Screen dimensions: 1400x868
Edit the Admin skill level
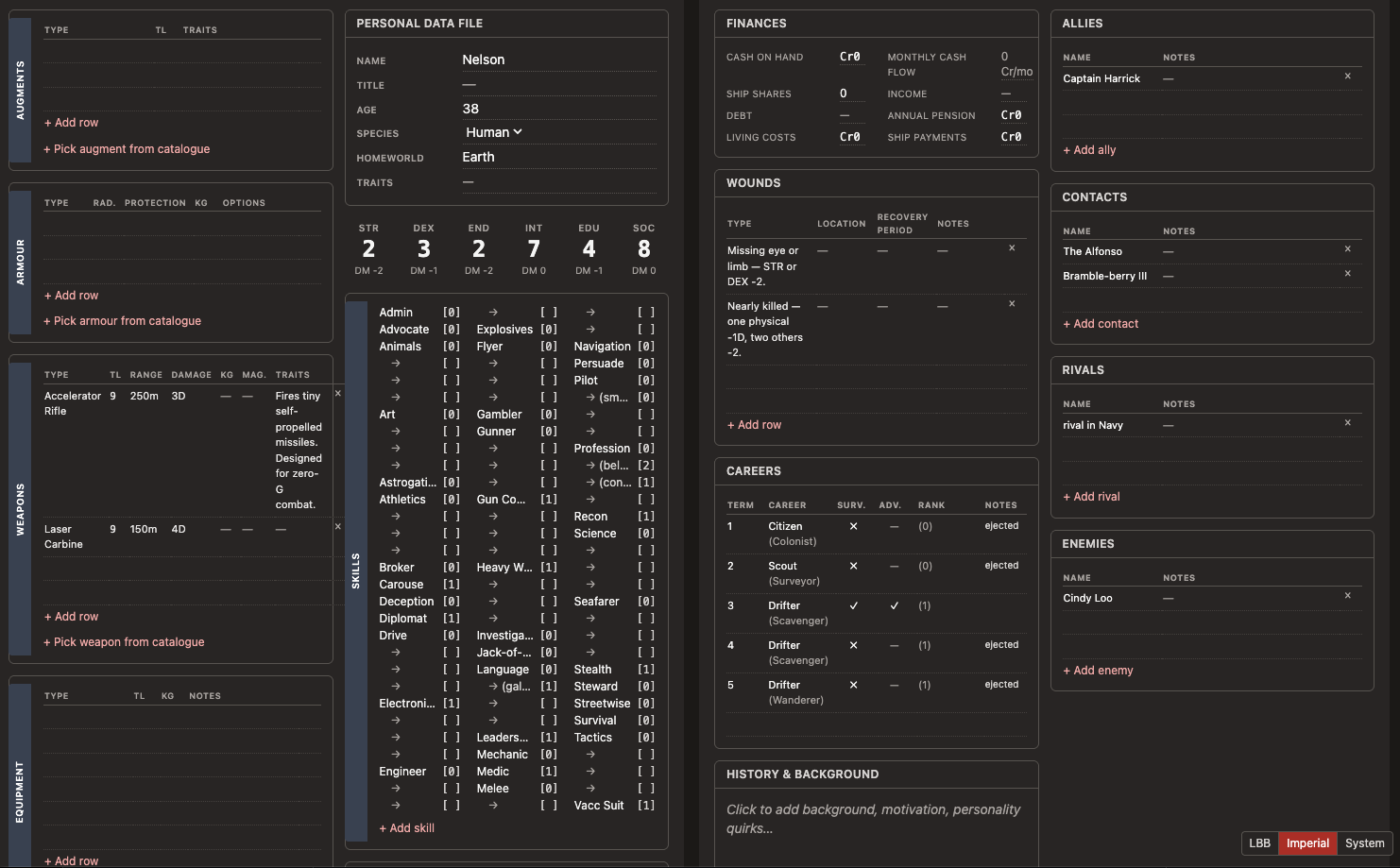click(452, 313)
